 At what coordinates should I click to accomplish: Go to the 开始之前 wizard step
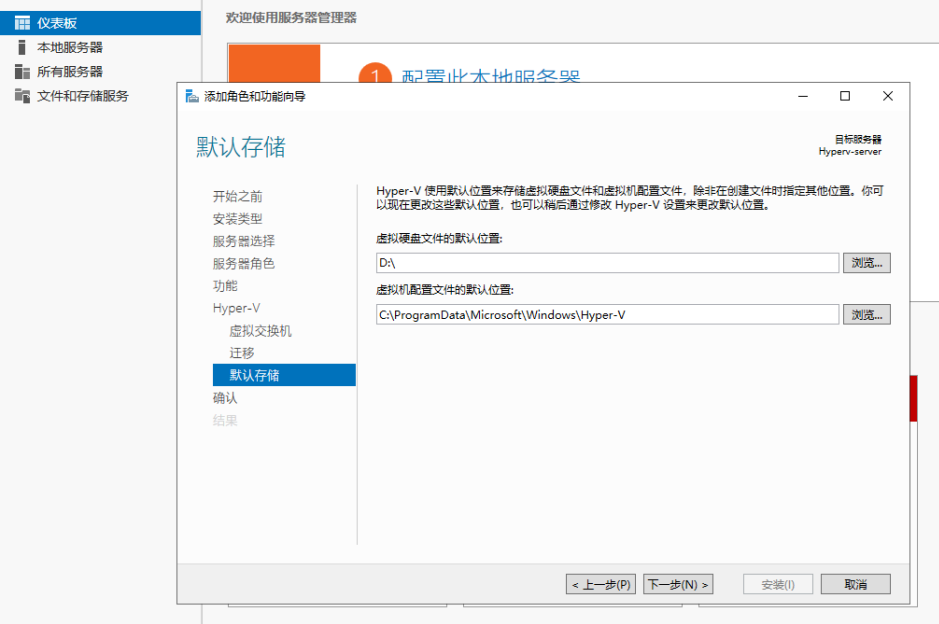238,196
